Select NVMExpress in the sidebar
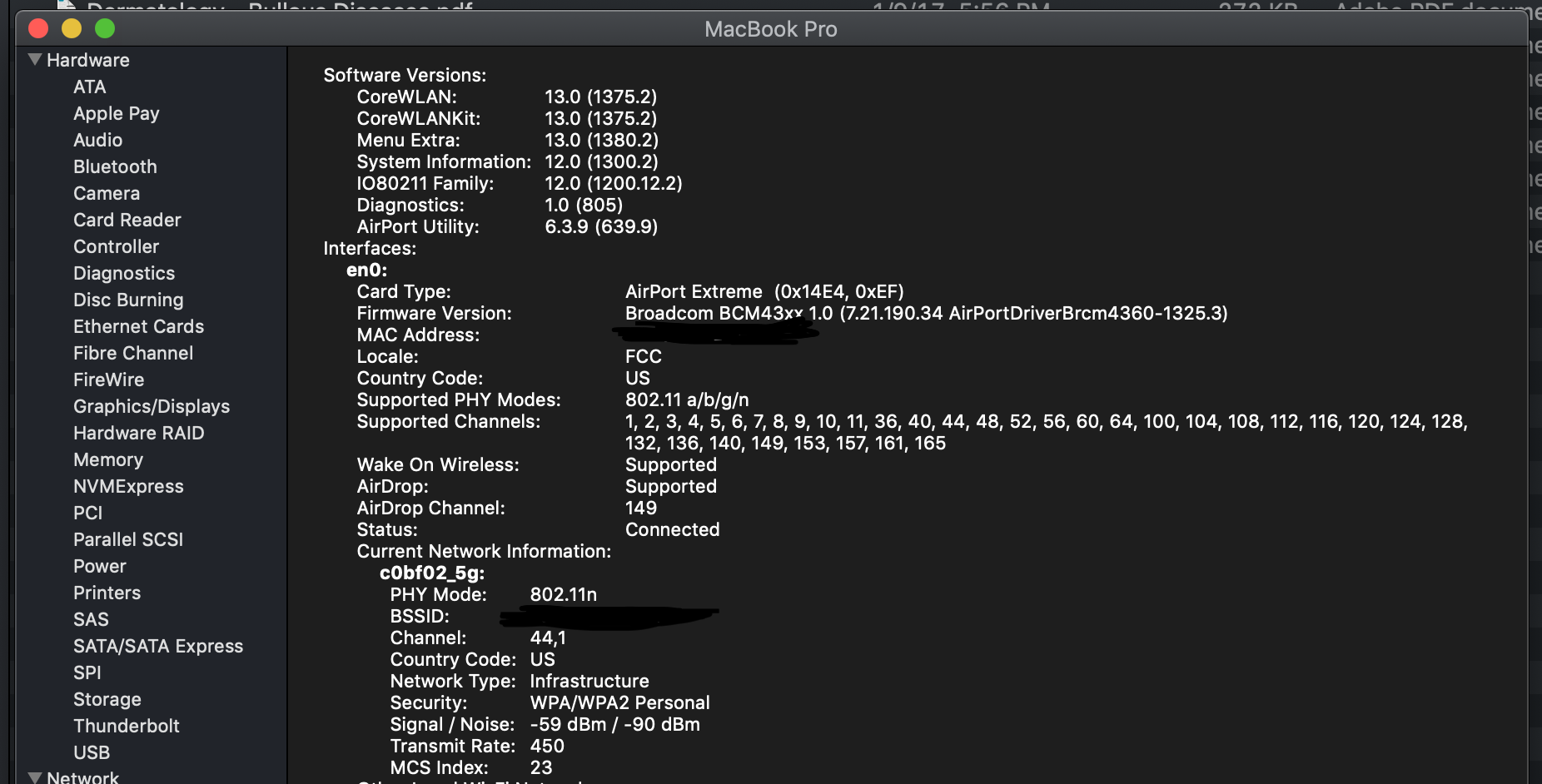 tap(128, 486)
